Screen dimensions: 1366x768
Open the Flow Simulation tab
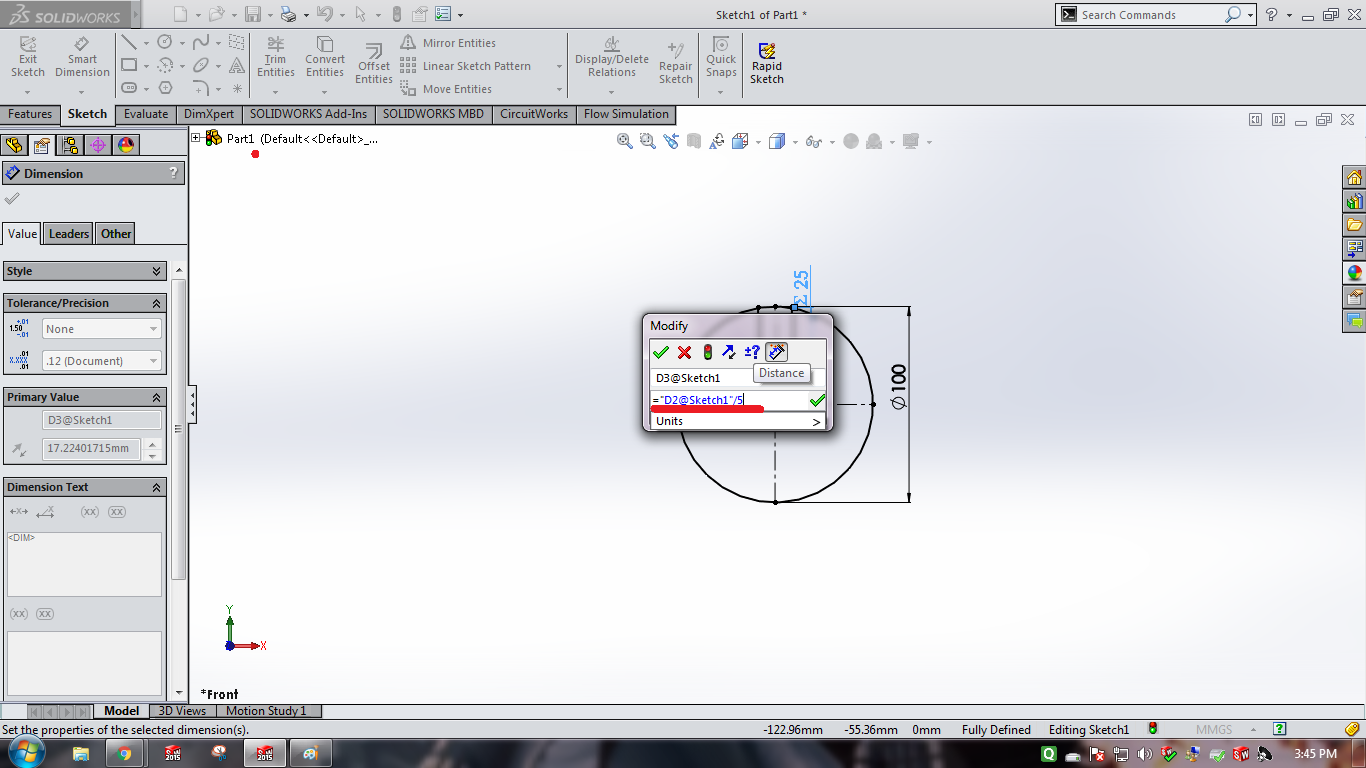click(626, 114)
